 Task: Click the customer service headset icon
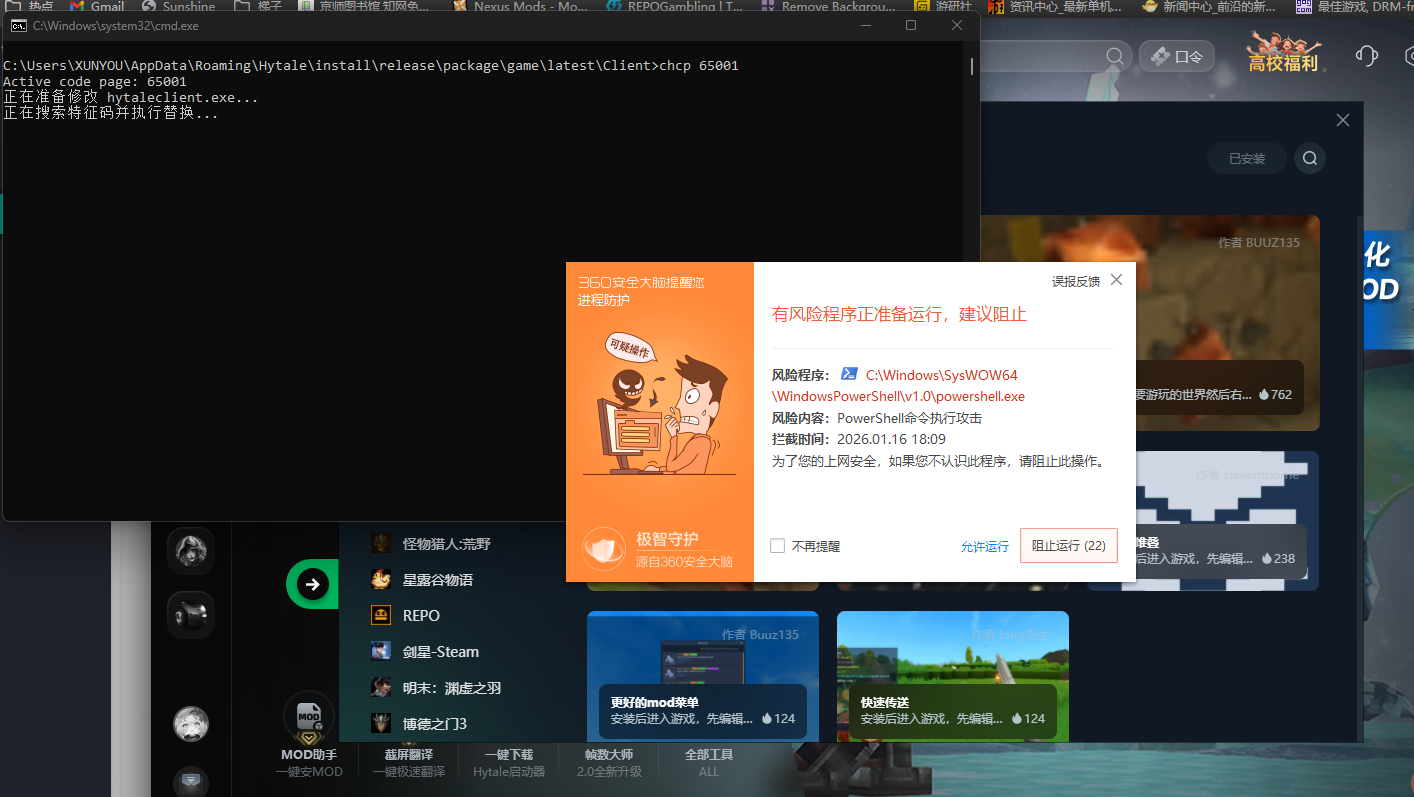click(x=1366, y=56)
